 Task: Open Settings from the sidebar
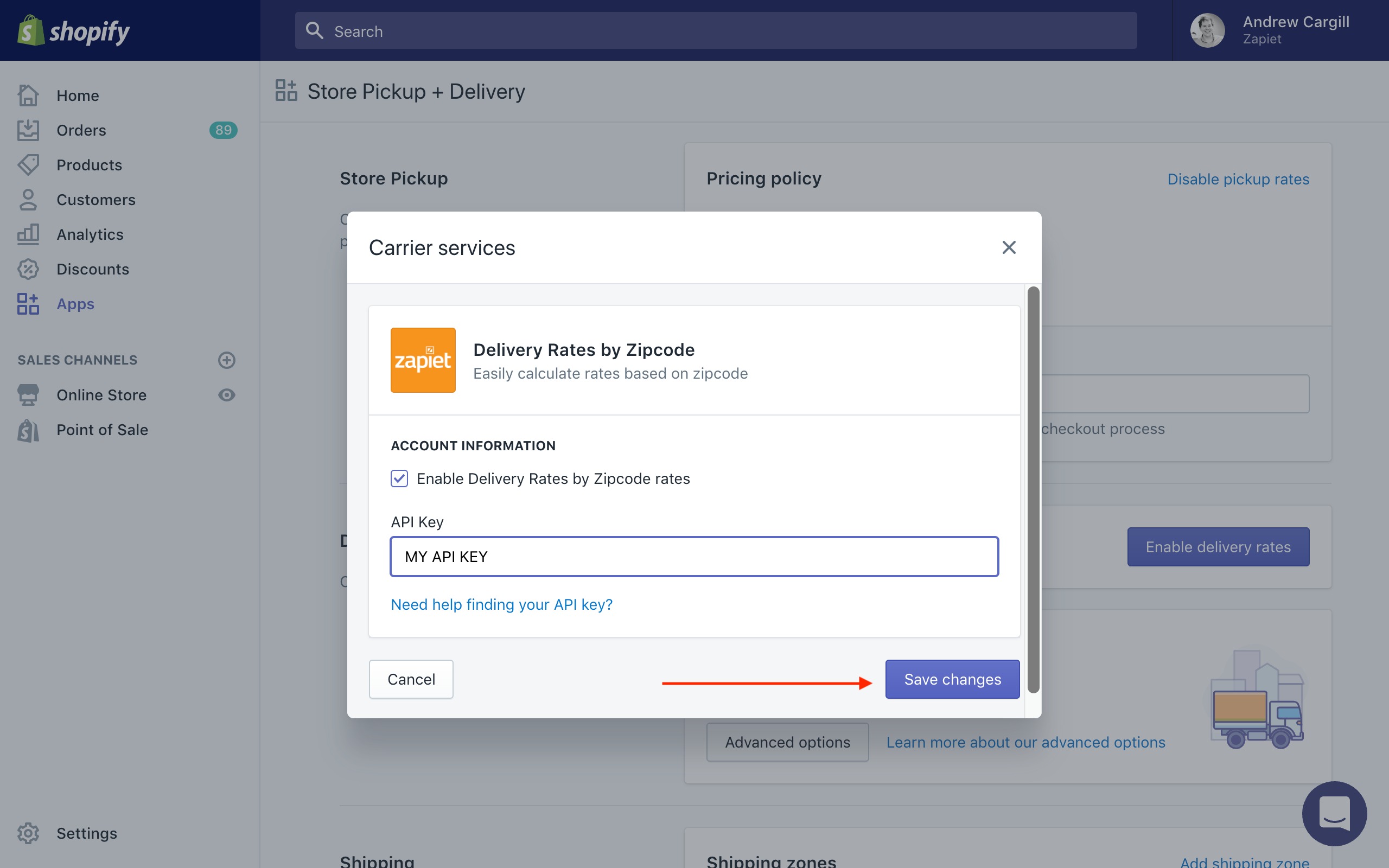pos(87,833)
